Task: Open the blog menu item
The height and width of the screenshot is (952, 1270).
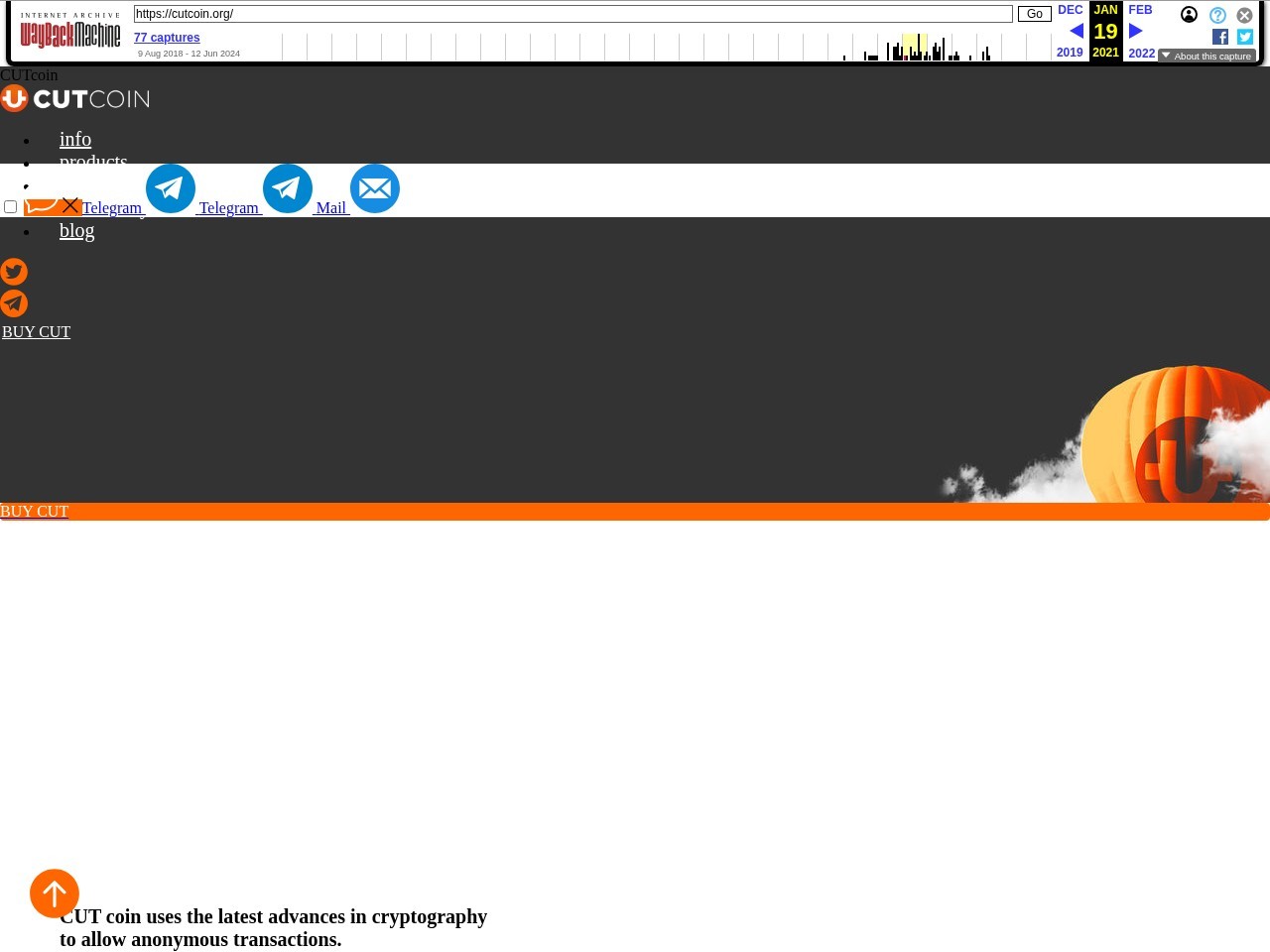Action: point(77,230)
